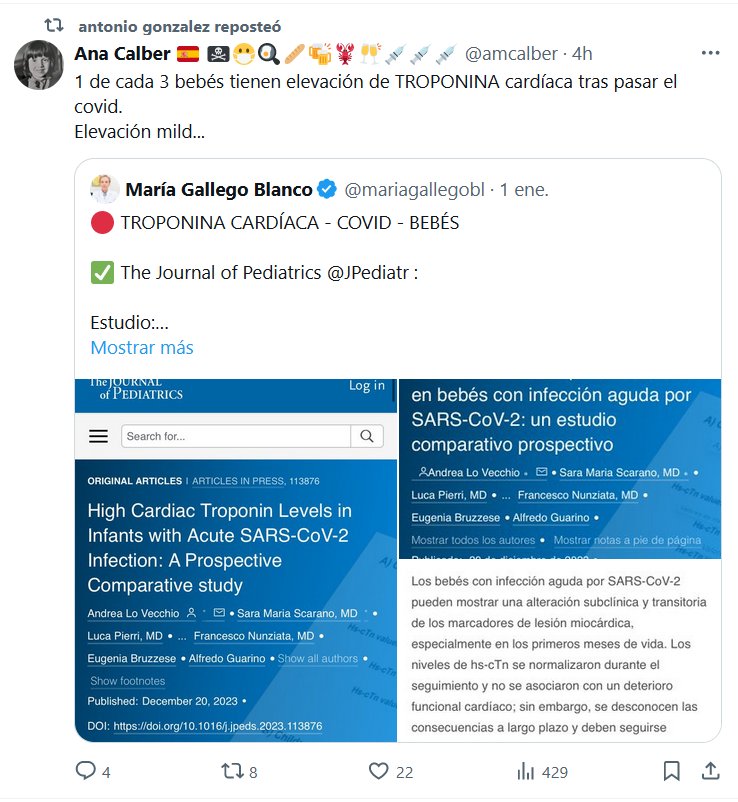738x802 pixels.
Task: Open the view analytics bar-chart icon
Action: [x=525, y=771]
